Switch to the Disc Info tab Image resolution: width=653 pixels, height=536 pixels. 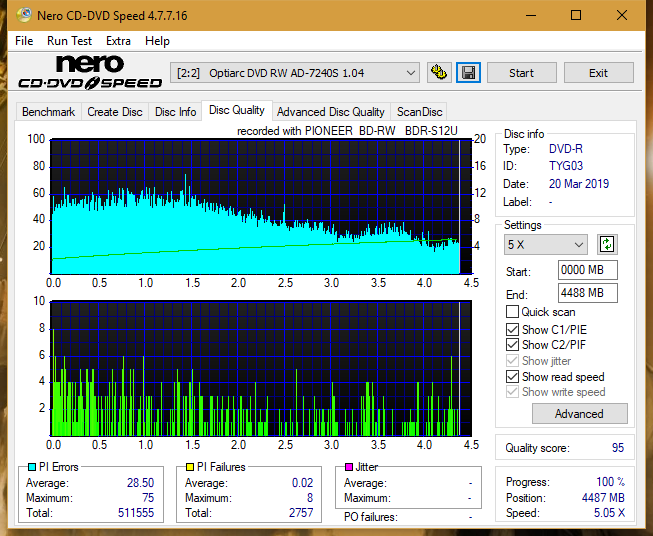(175, 112)
